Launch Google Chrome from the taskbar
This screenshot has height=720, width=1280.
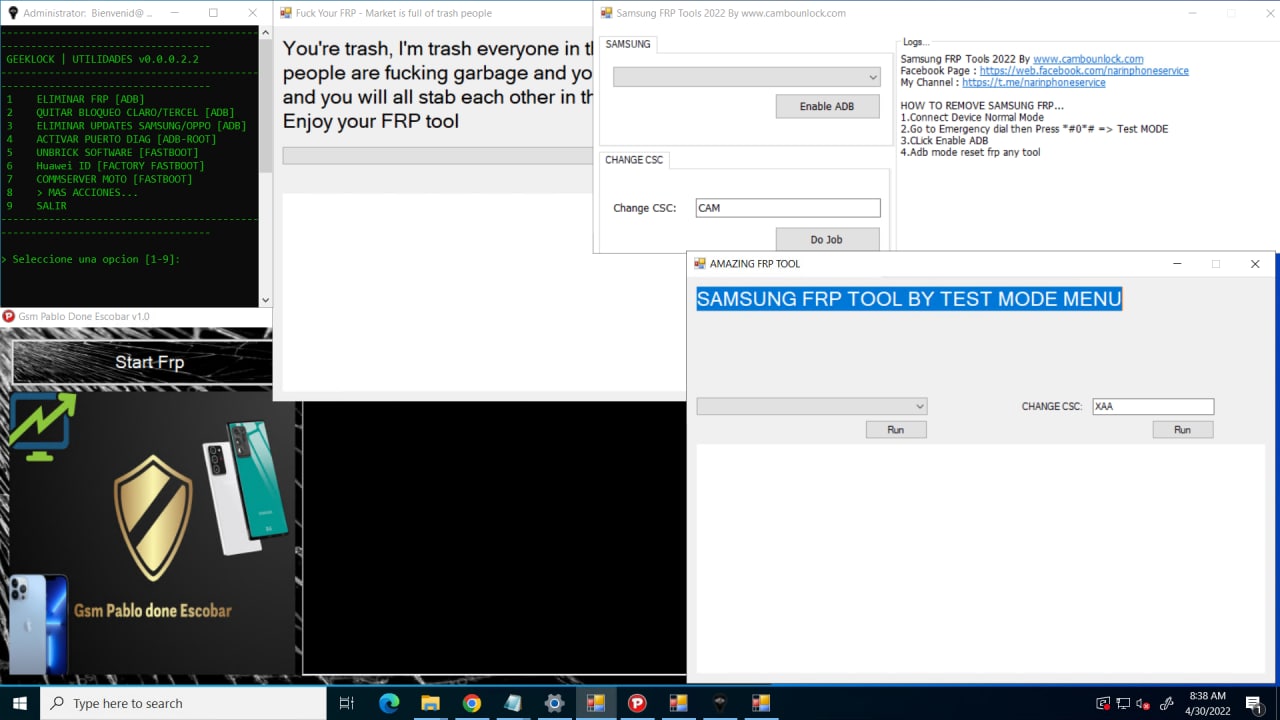472,703
